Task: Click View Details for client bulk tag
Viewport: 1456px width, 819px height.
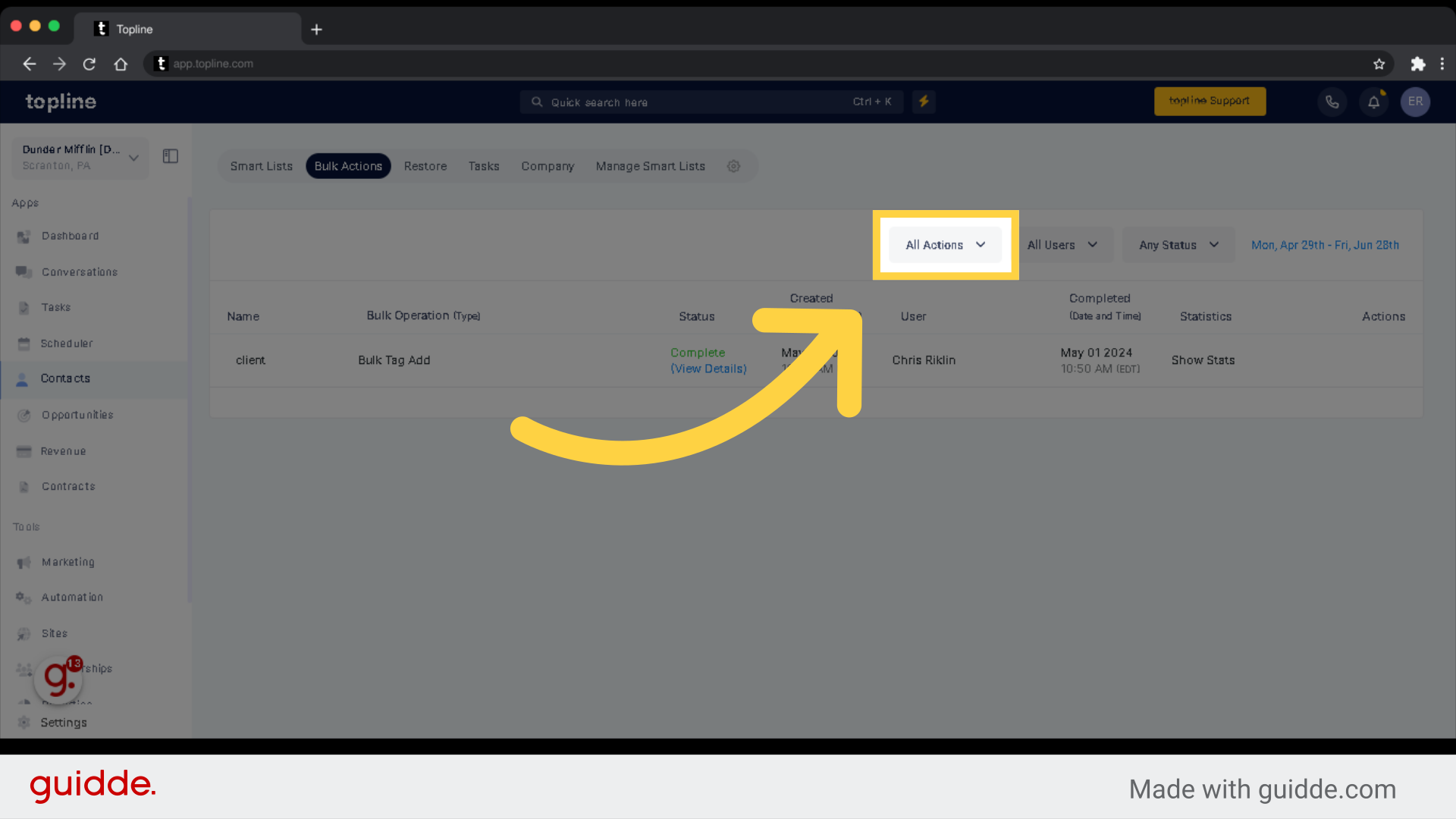Action: pyautogui.click(x=708, y=368)
